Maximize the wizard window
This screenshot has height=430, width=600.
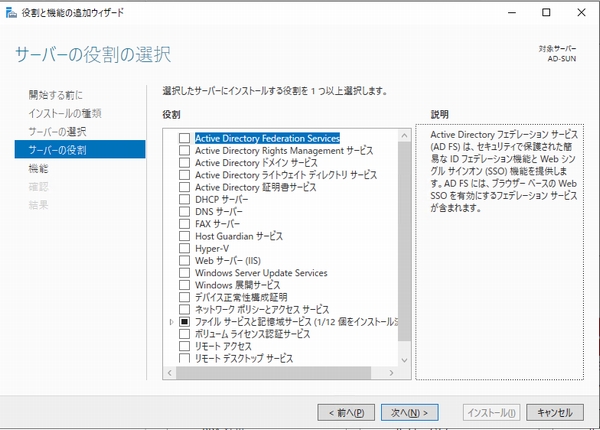pos(546,12)
